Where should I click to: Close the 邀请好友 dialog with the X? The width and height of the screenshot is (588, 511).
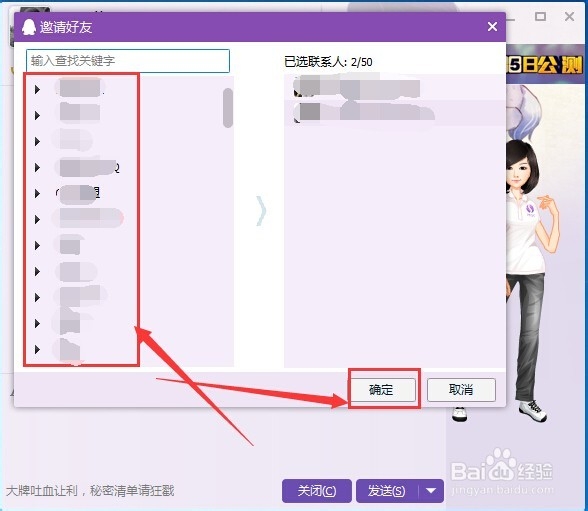(492, 27)
